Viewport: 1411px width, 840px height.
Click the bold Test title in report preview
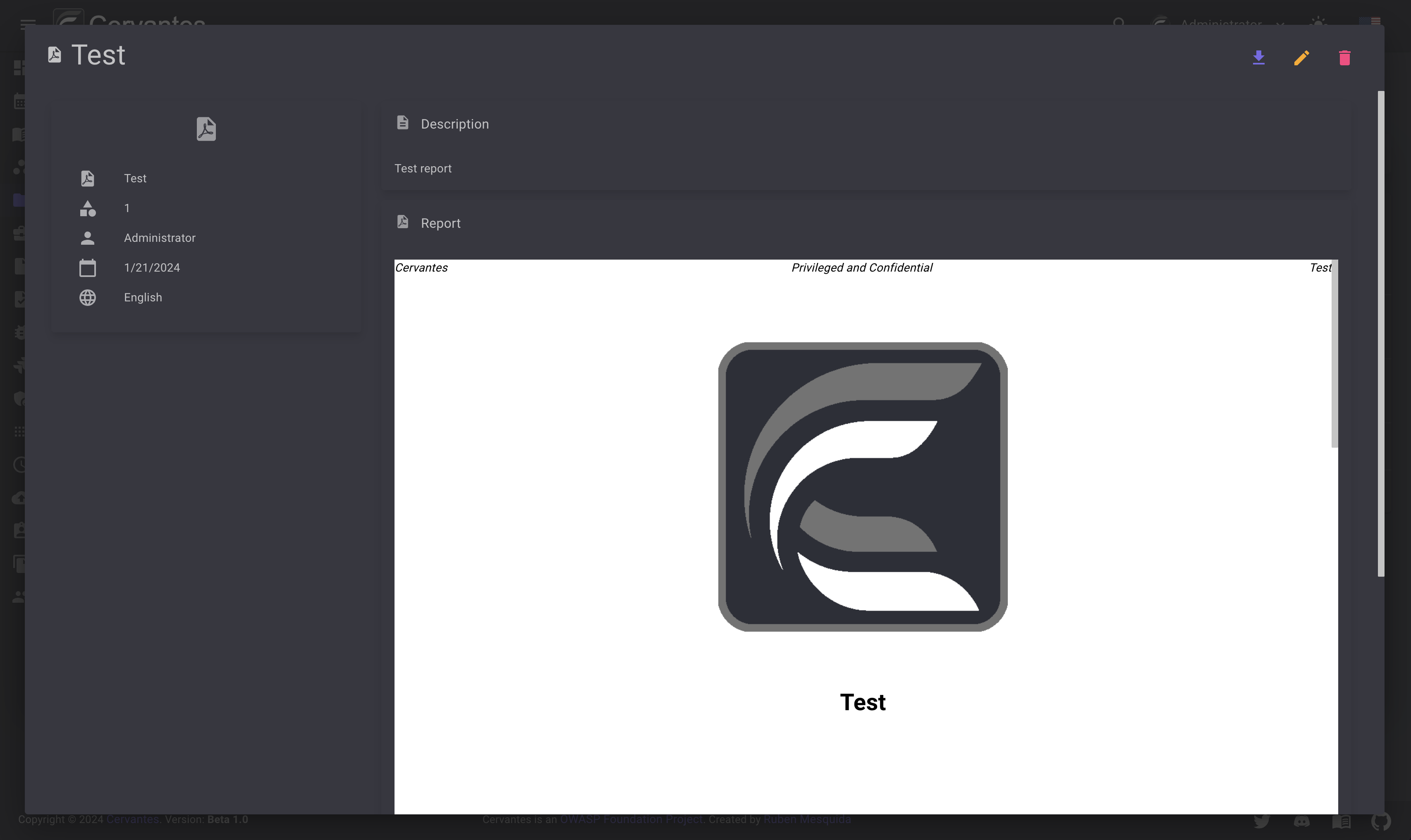862,702
